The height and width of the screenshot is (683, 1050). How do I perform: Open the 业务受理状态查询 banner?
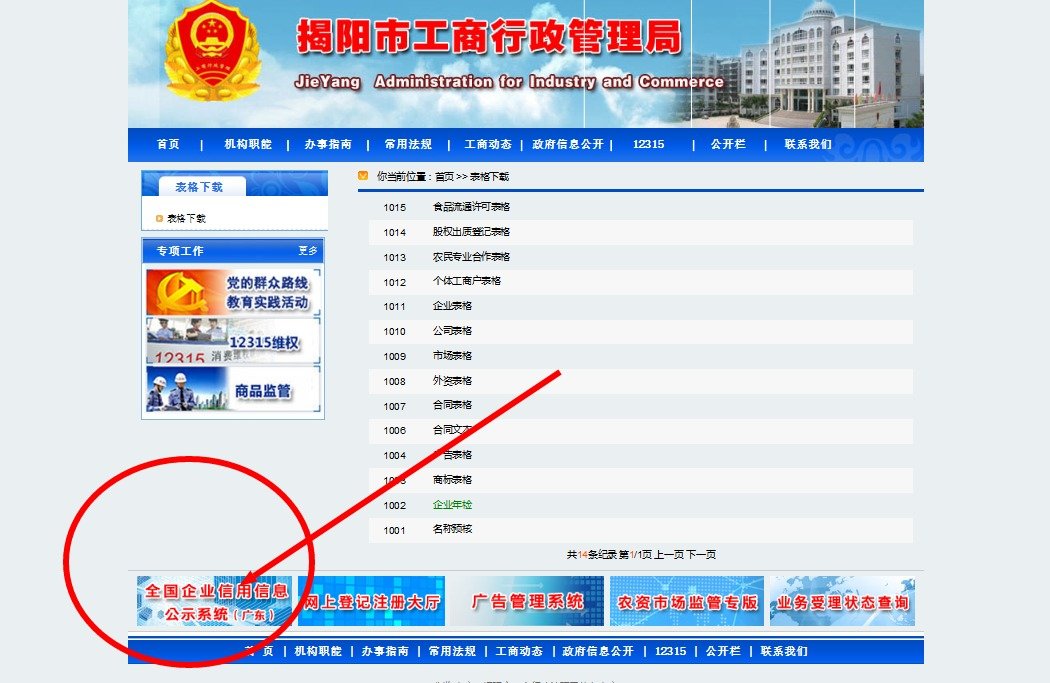click(841, 599)
